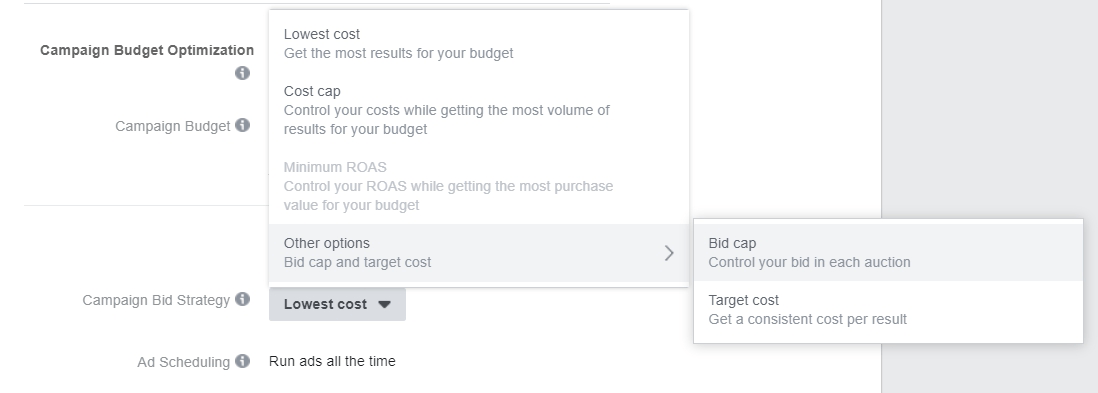Click the right chevron in Other options row
This screenshot has width=1098, height=393.
[669, 253]
